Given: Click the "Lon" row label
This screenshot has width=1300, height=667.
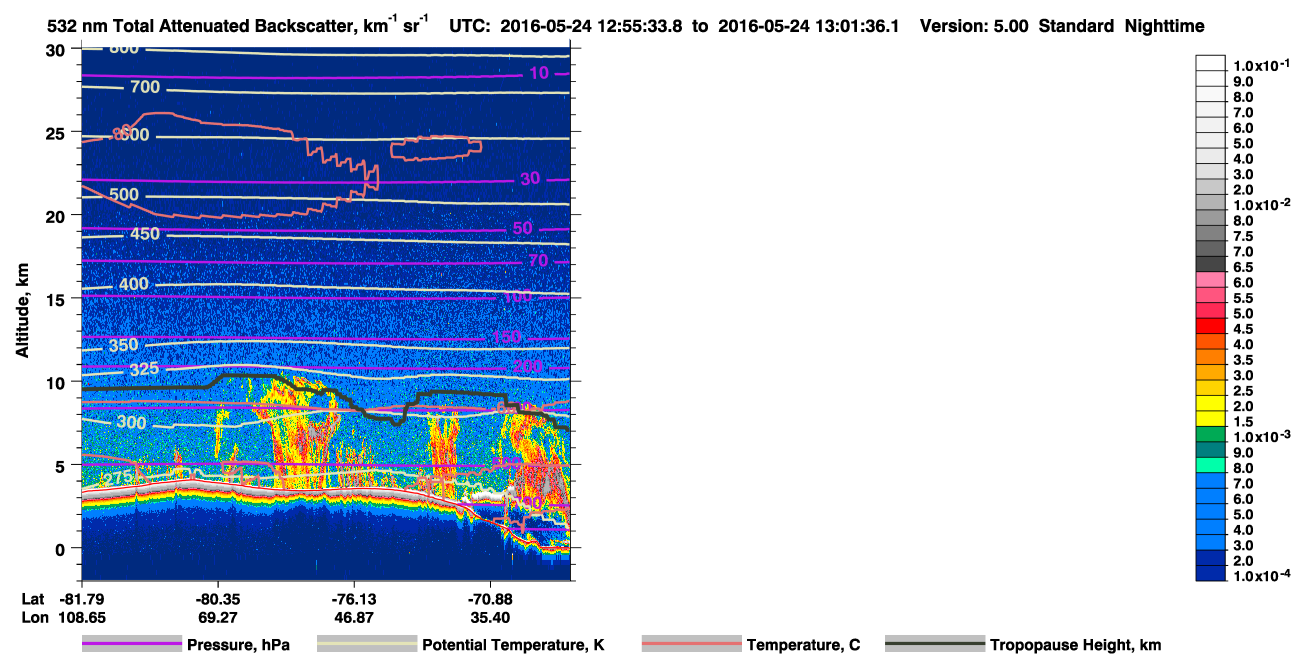Looking at the screenshot, I should [x=34, y=618].
